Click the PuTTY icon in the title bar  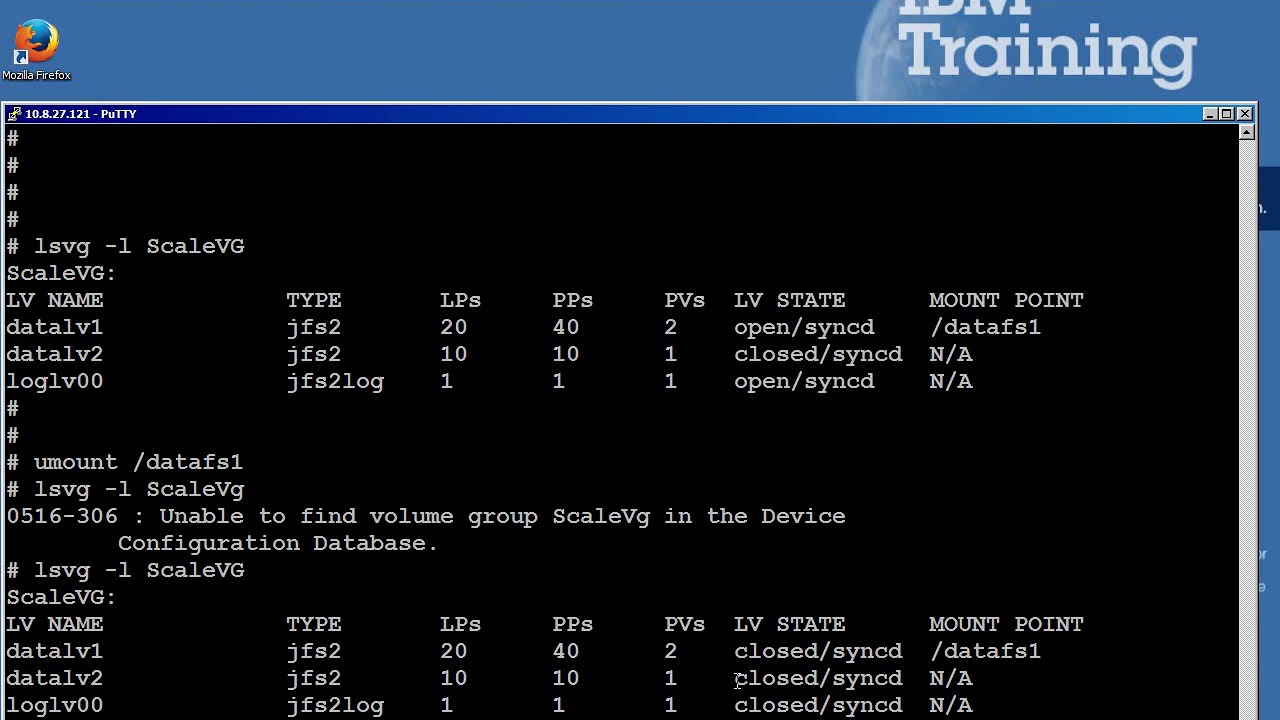coord(14,114)
